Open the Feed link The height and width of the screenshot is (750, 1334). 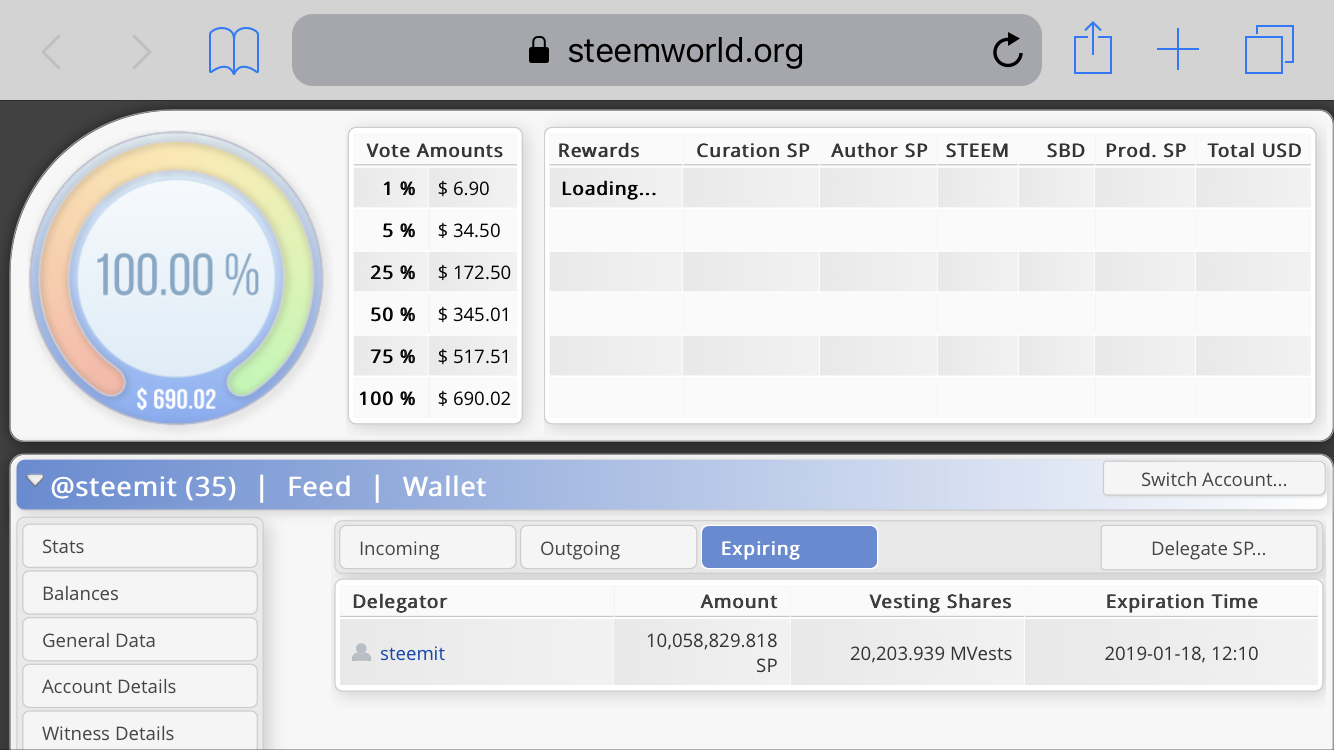319,487
